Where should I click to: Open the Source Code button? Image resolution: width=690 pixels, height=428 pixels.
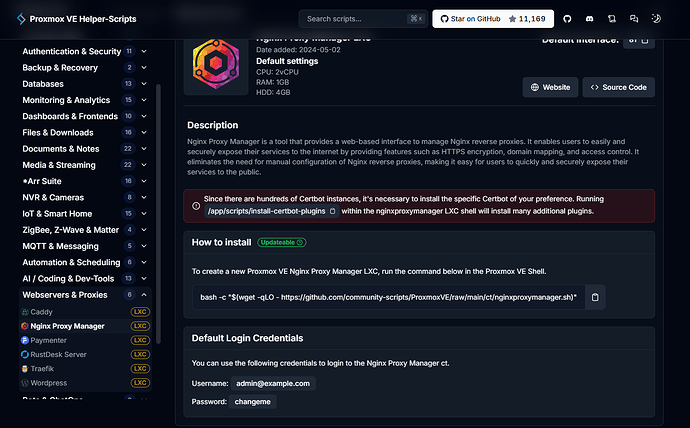tap(618, 87)
